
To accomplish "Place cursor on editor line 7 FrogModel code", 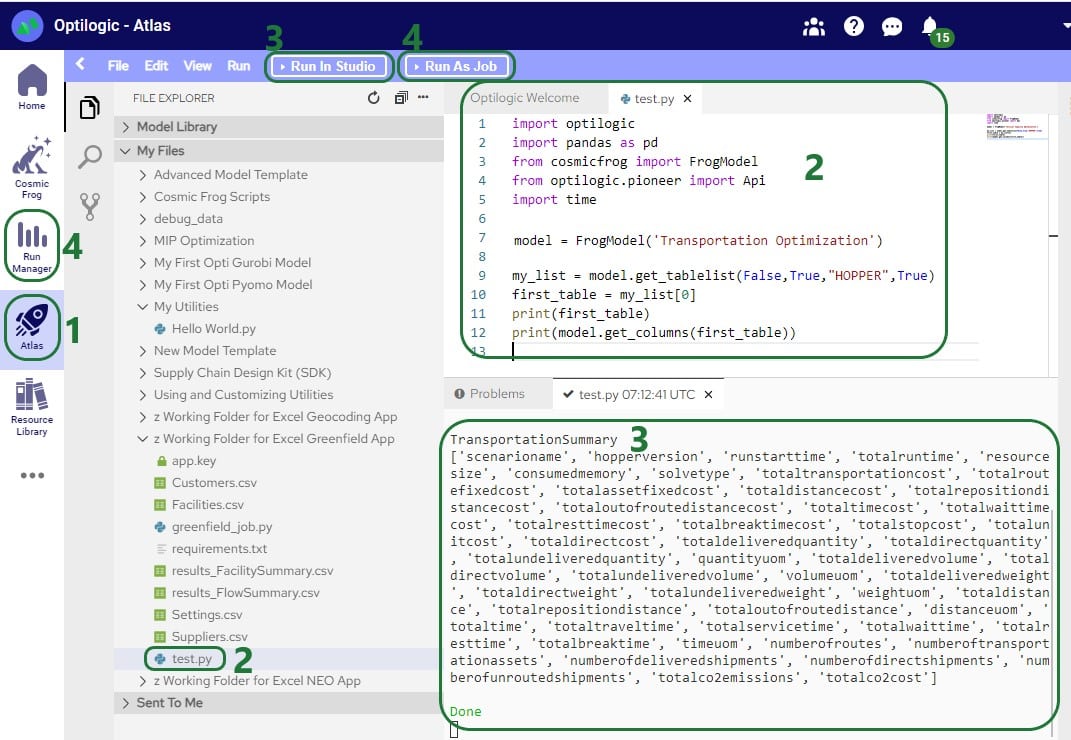I will [698, 241].
